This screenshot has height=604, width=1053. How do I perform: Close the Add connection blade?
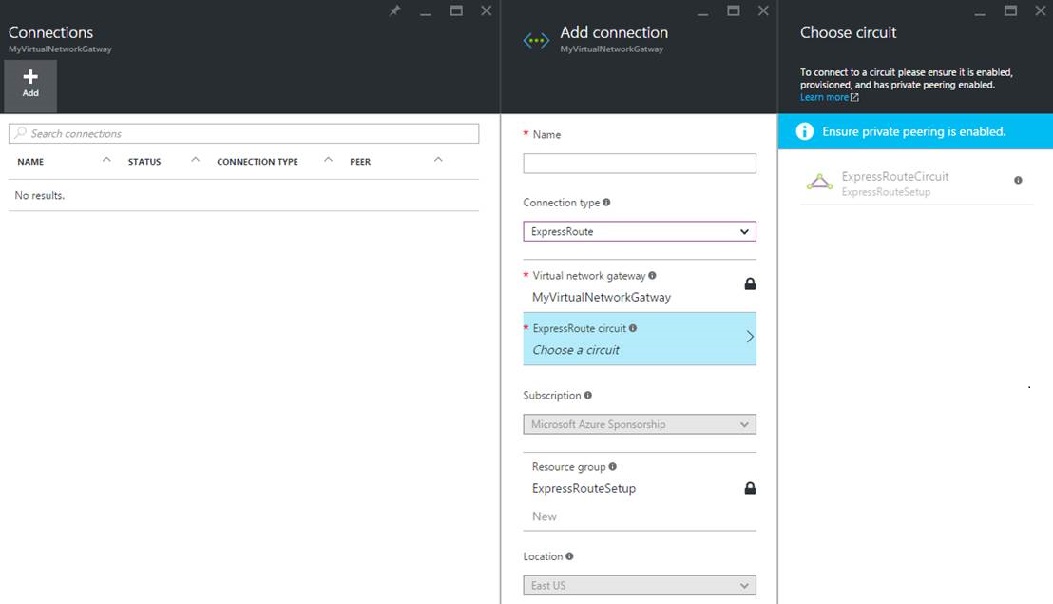763,11
